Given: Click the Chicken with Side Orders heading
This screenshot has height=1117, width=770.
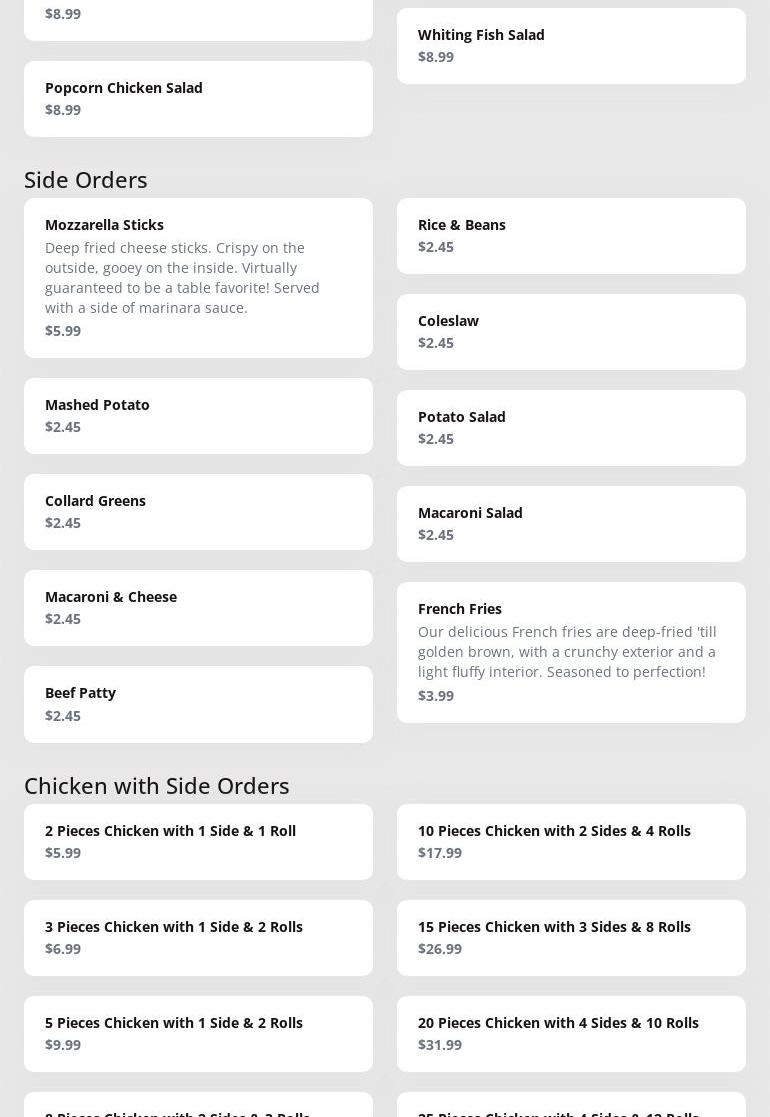Looking at the screenshot, I should [157, 785].
